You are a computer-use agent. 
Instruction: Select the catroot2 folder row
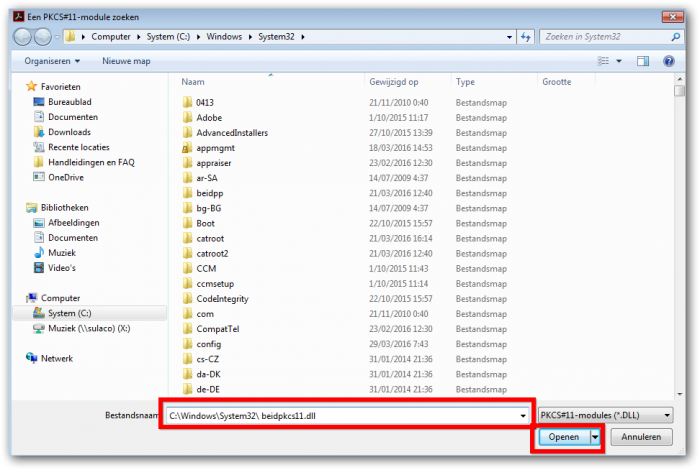click(345, 254)
